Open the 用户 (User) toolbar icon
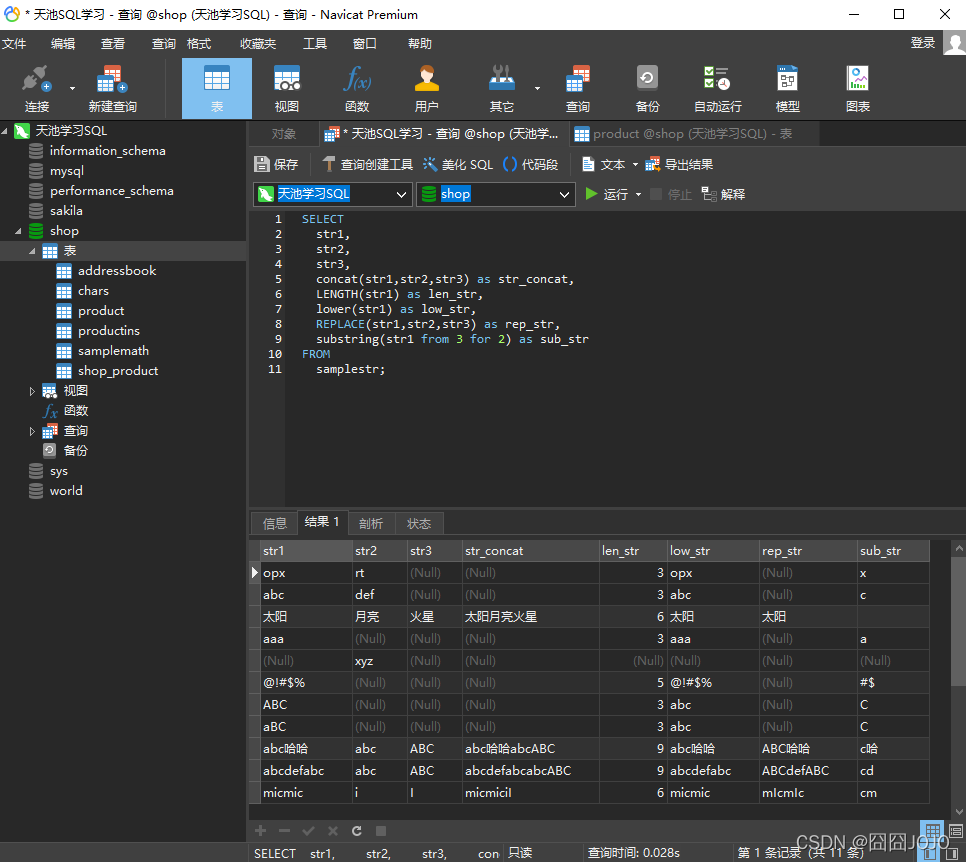The width and height of the screenshot is (966, 862). coord(426,80)
